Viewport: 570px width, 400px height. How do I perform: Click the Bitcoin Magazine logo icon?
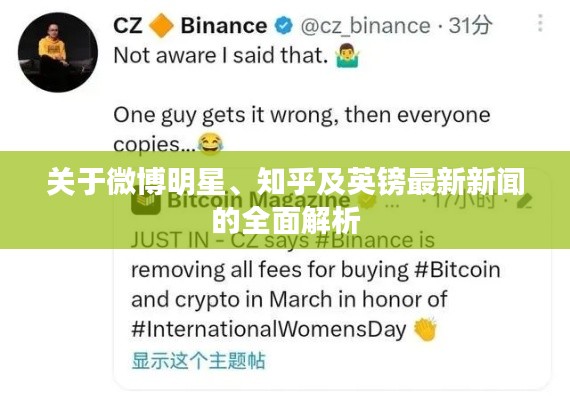146,202
